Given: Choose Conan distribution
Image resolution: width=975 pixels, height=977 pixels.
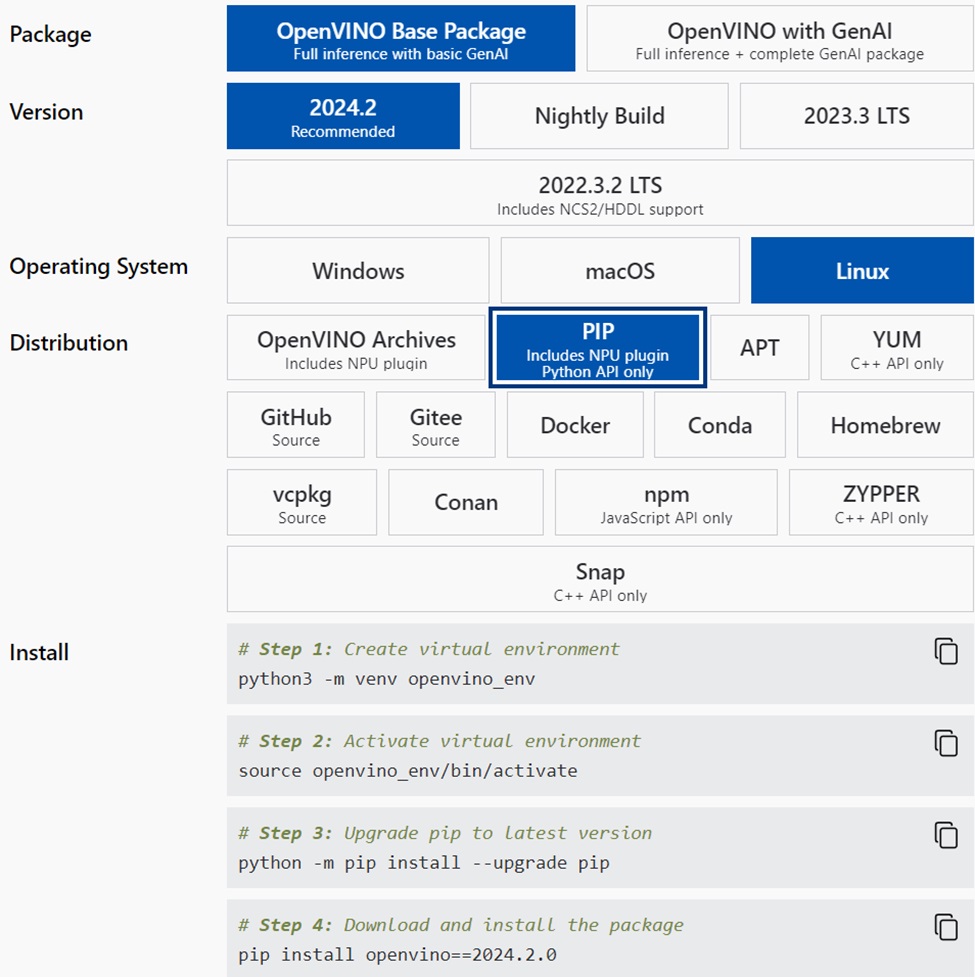Looking at the screenshot, I should click(465, 502).
